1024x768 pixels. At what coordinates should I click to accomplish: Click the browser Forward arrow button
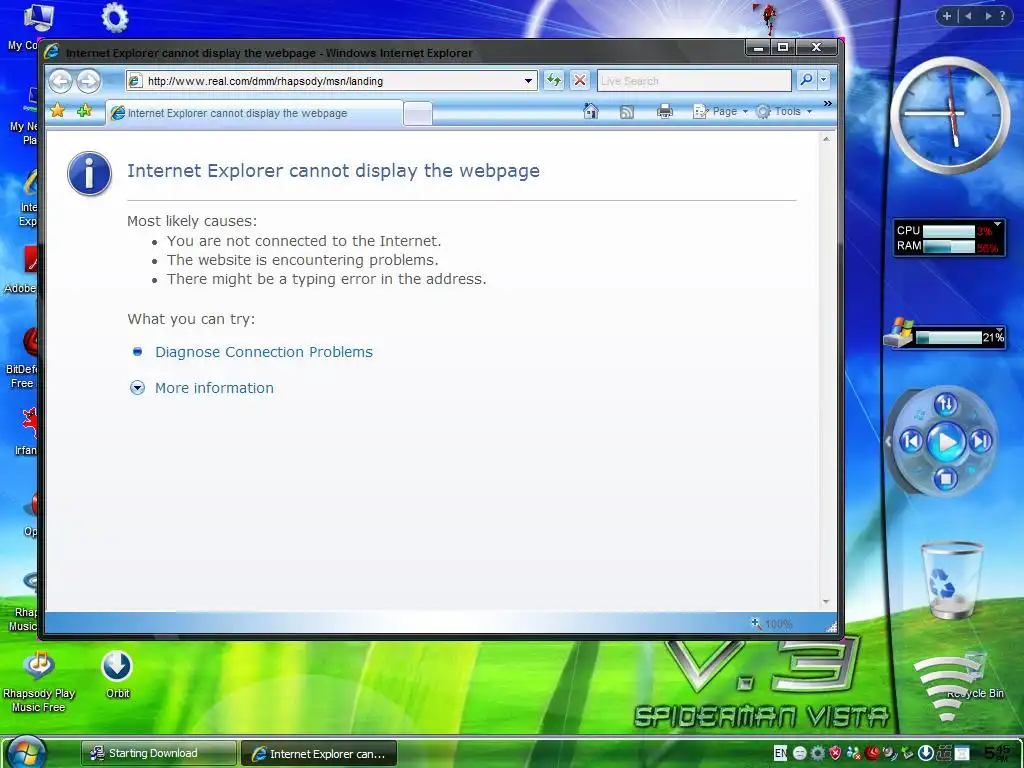tap(89, 81)
